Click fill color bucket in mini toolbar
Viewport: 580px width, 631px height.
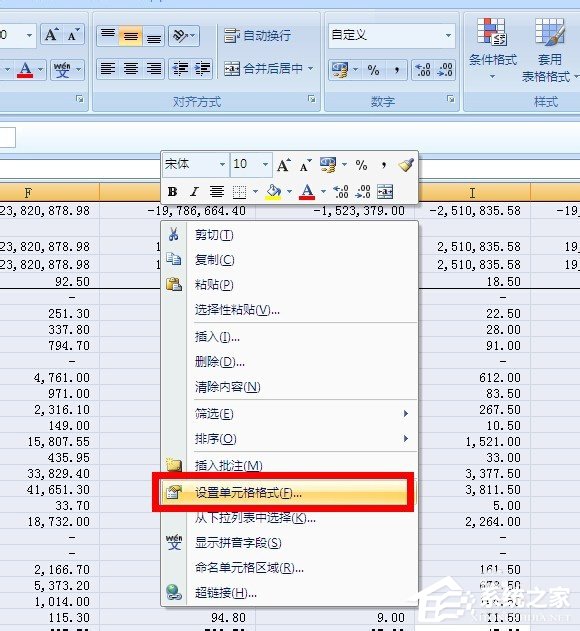pyautogui.click(x=273, y=192)
